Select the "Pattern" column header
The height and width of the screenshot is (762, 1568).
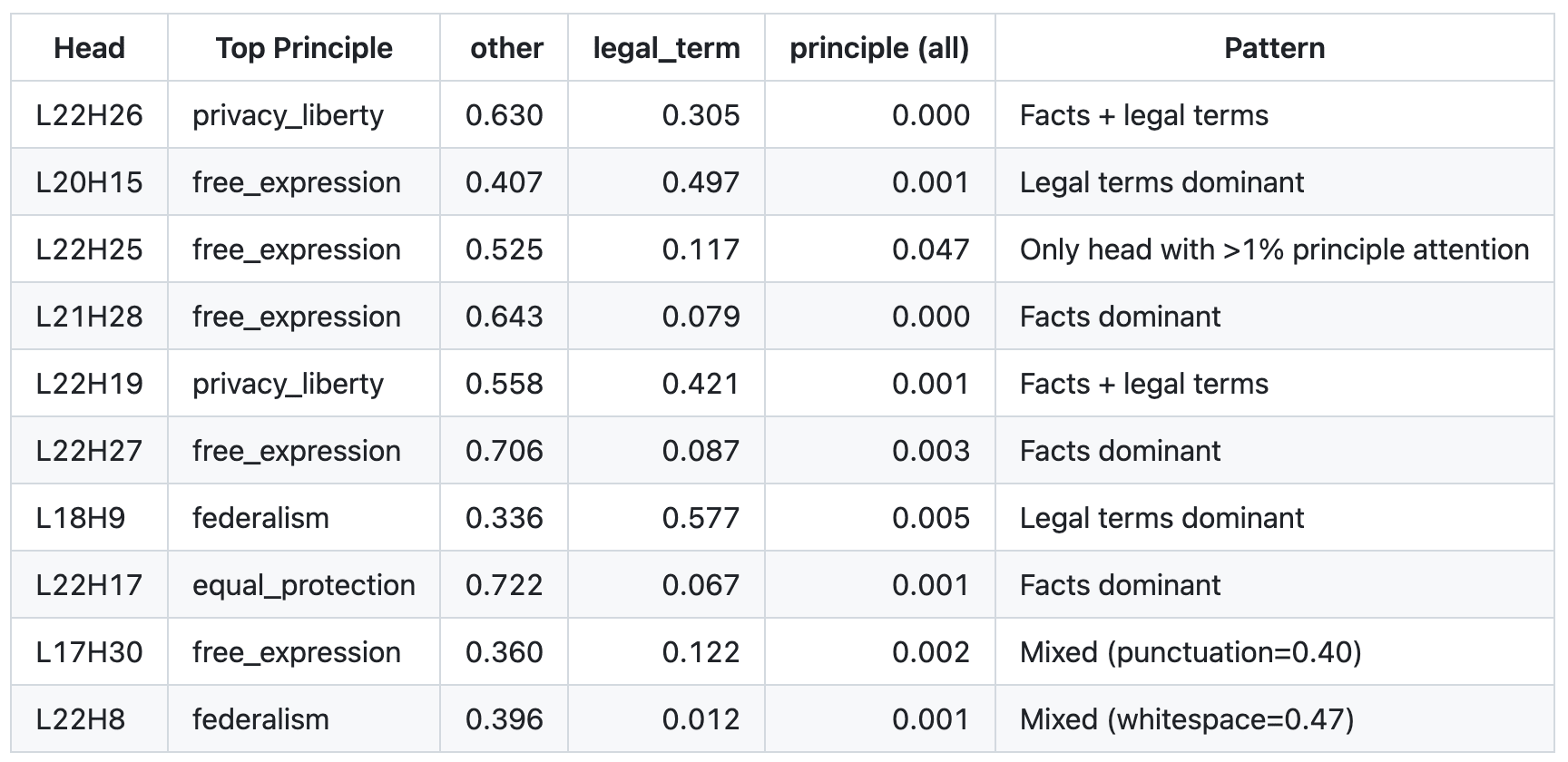click(x=1274, y=48)
